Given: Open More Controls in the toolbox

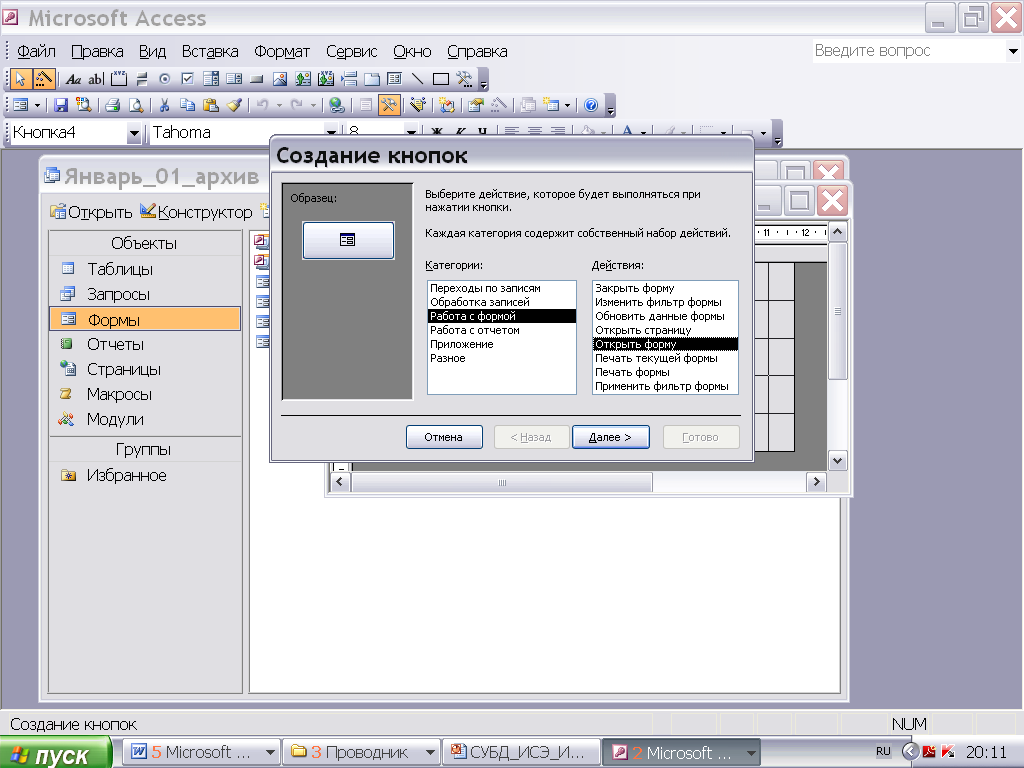Looking at the screenshot, I should tap(464, 80).
